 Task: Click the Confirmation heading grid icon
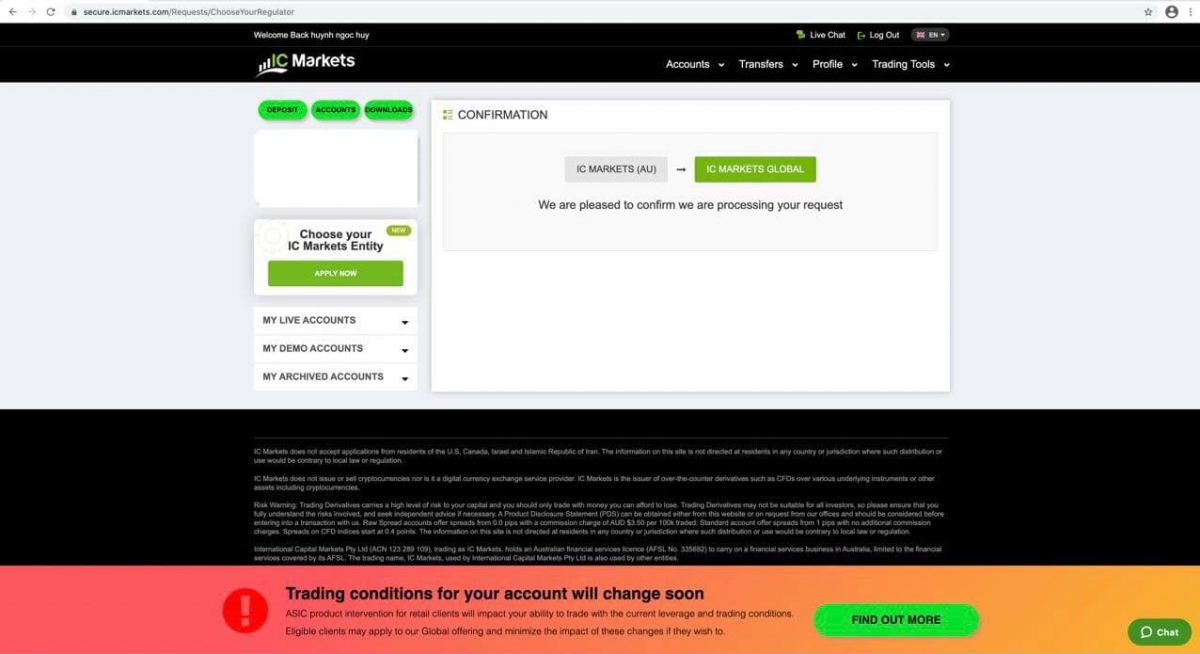[x=448, y=115]
